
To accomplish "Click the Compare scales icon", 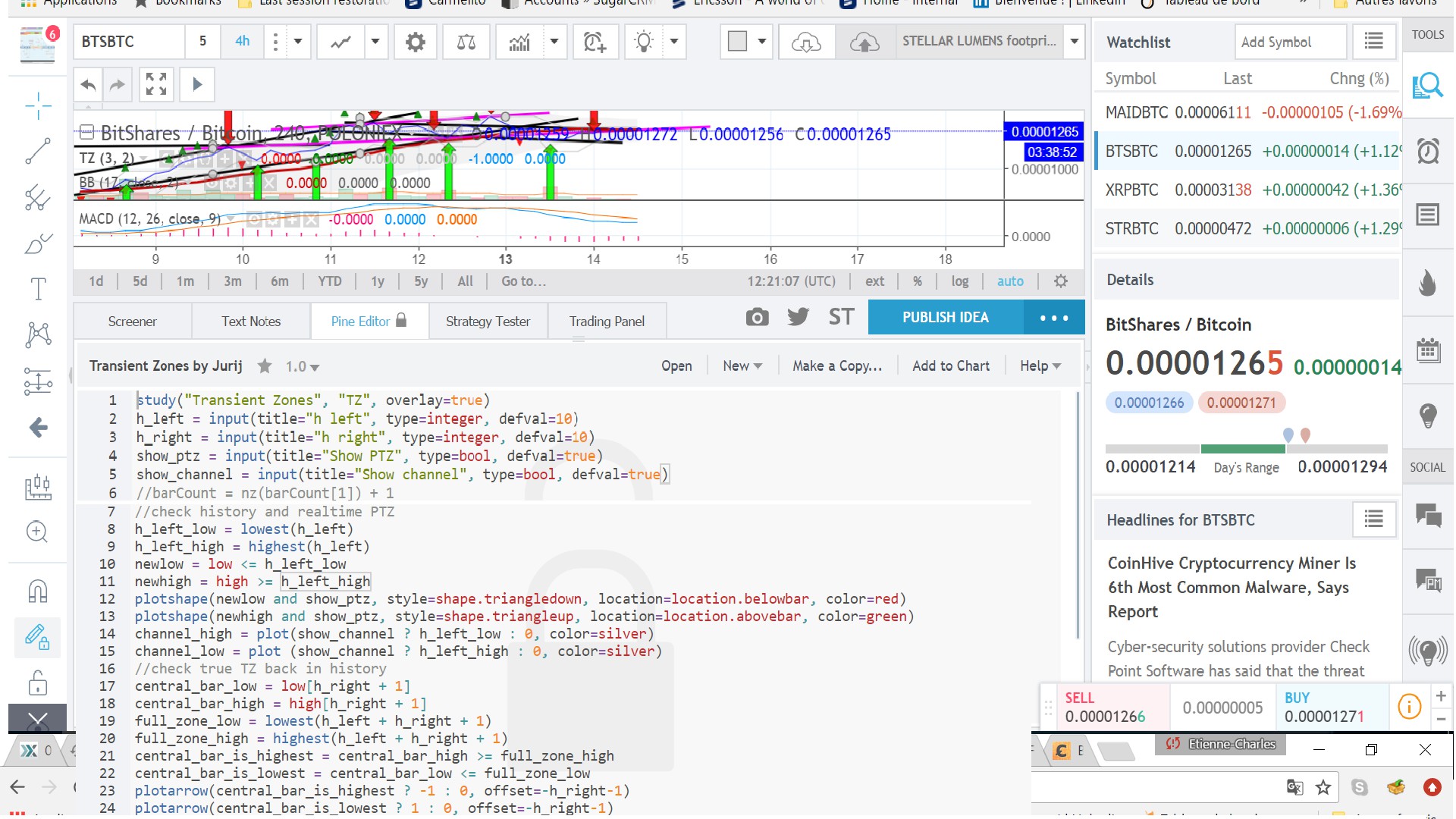I will (x=466, y=42).
